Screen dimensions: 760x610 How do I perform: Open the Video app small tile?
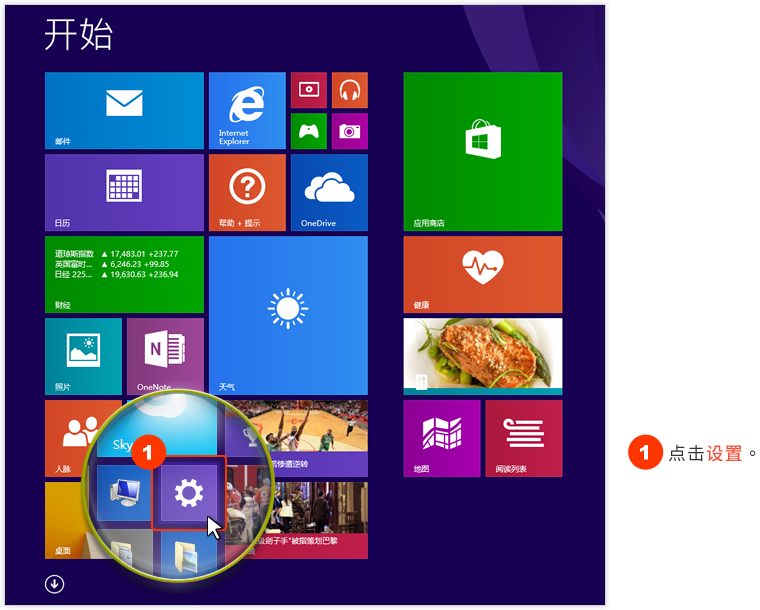(308, 90)
